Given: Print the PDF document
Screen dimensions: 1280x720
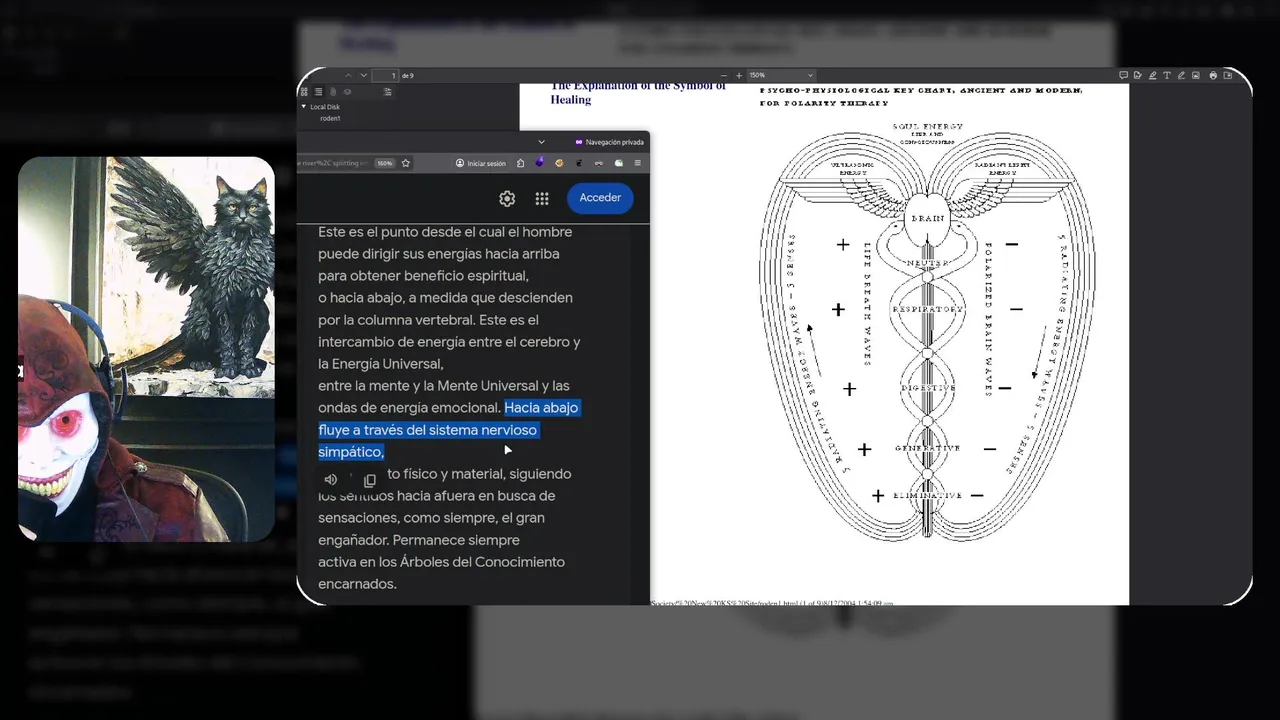Looking at the screenshot, I should tap(1213, 75).
